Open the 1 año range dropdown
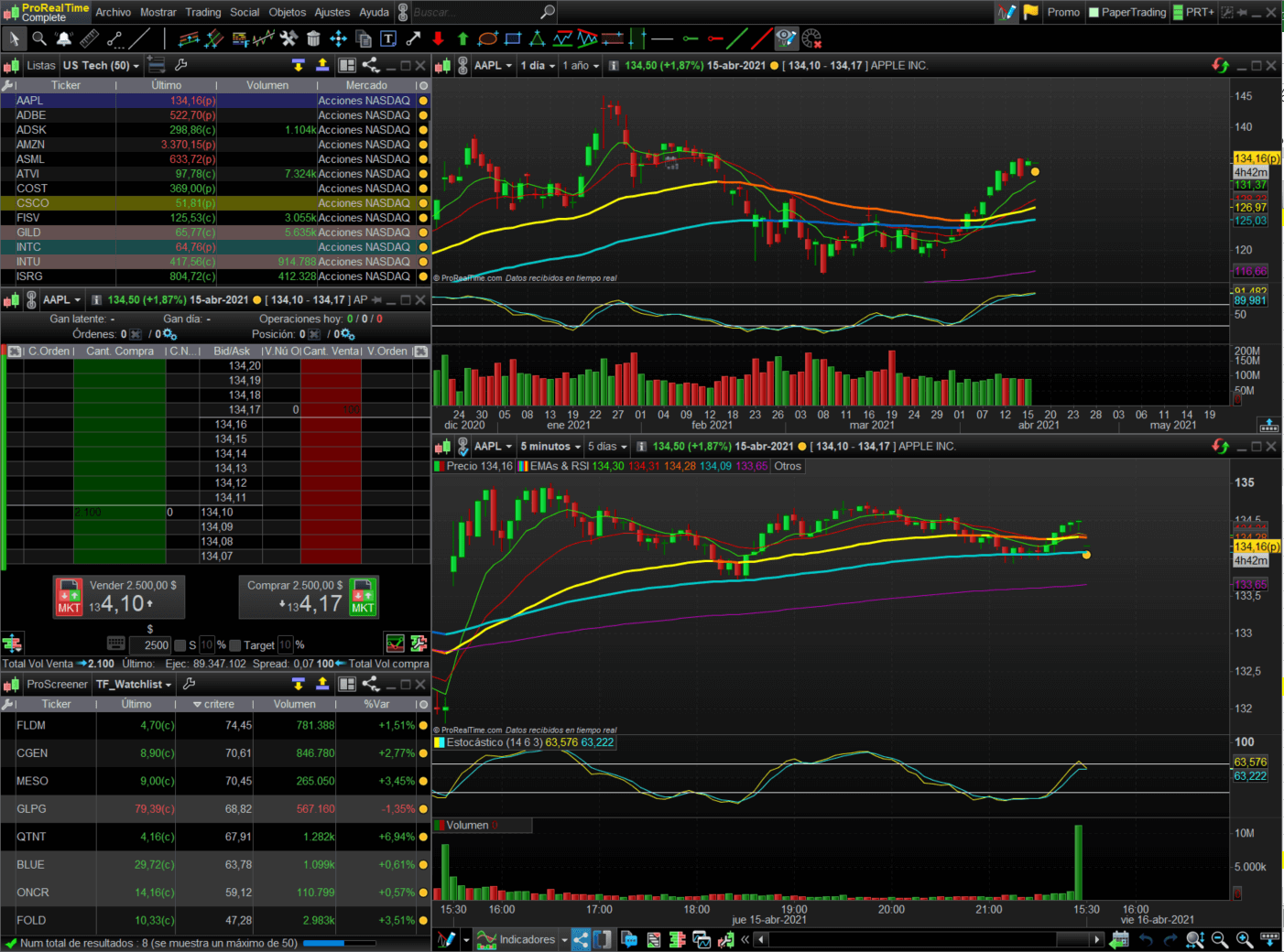The image size is (1284, 952). coord(581,65)
